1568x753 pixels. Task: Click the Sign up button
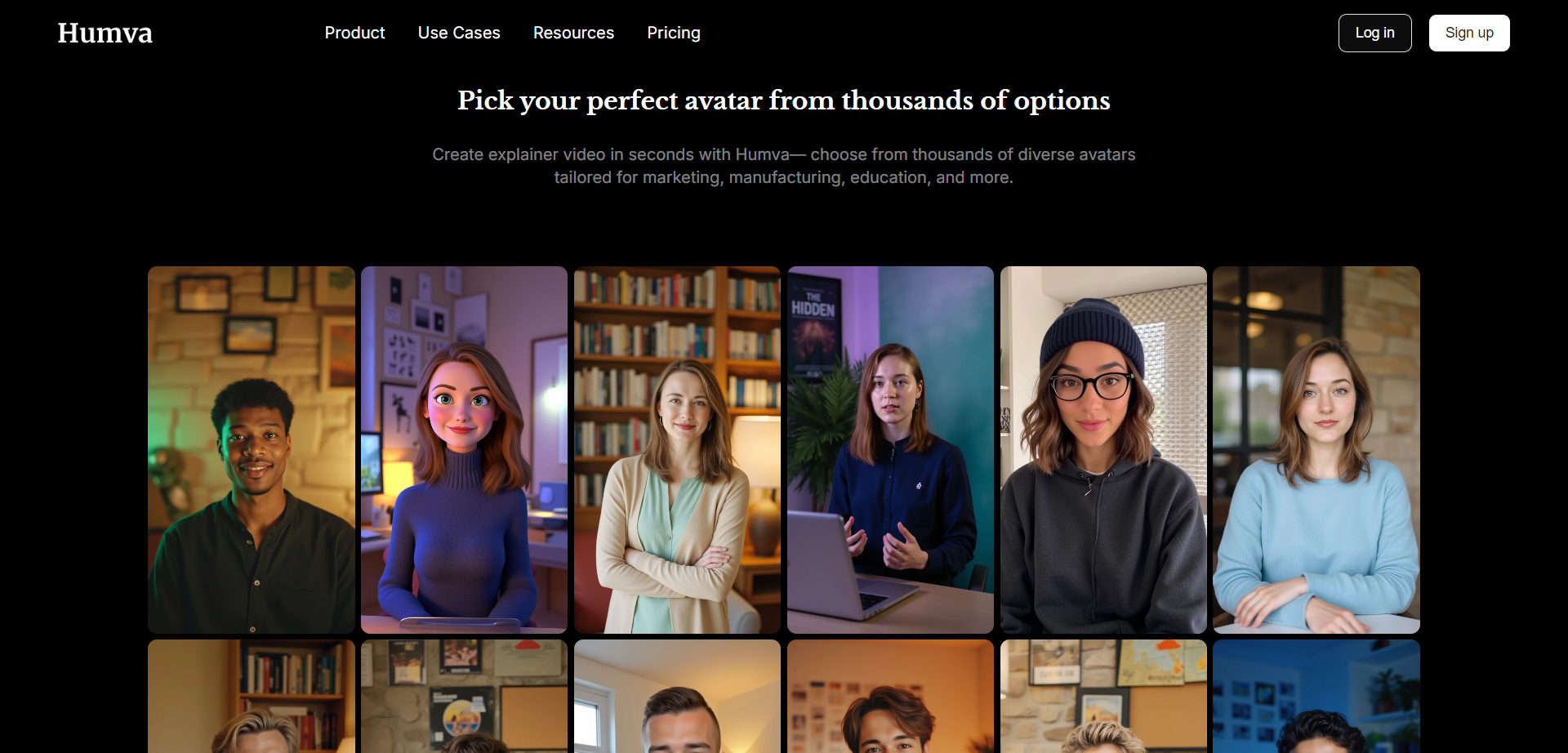pos(1469,33)
